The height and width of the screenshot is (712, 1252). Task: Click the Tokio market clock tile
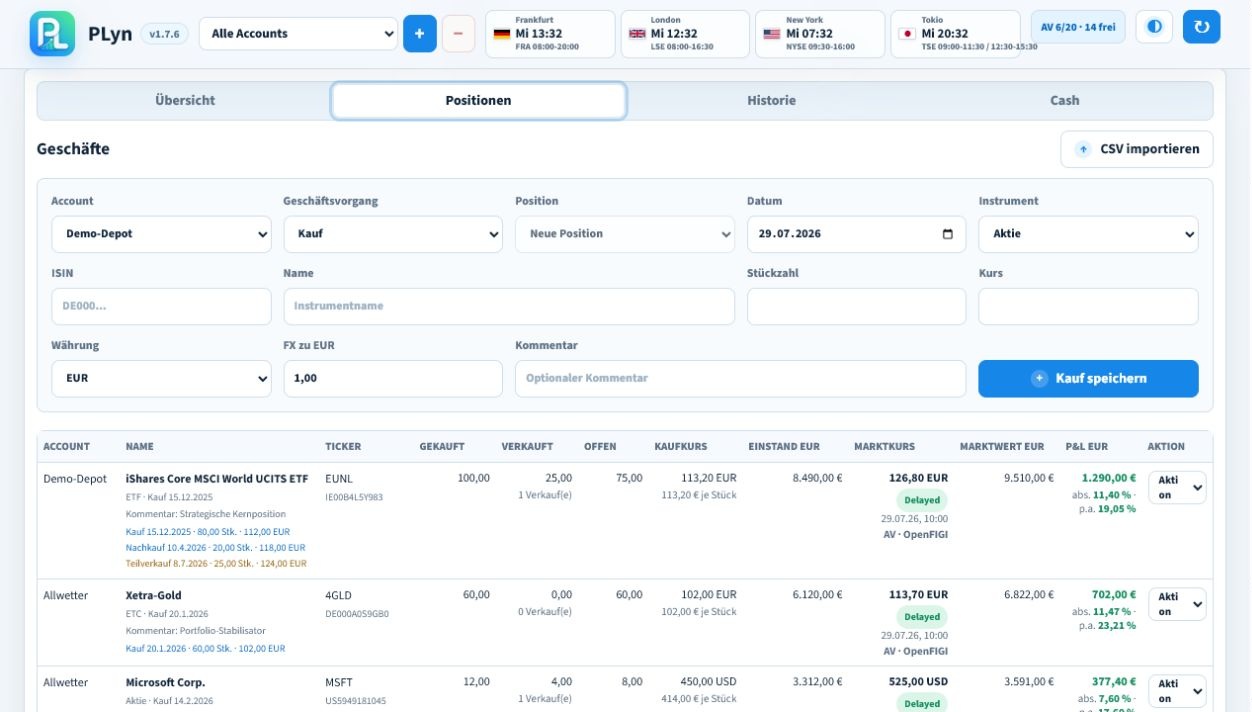pyautogui.click(x=955, y=34)
